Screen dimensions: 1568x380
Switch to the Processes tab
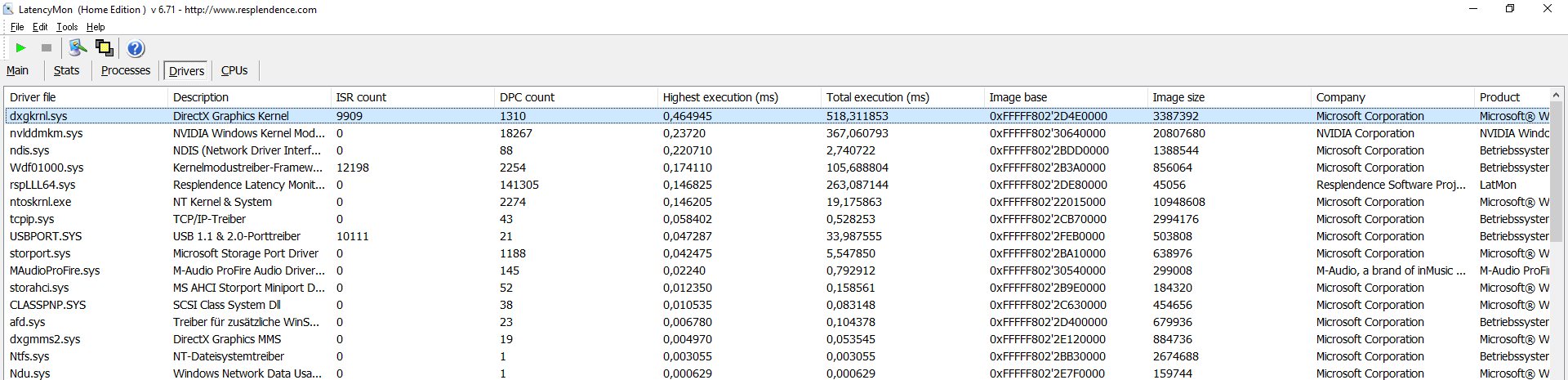tap(126, 71)
